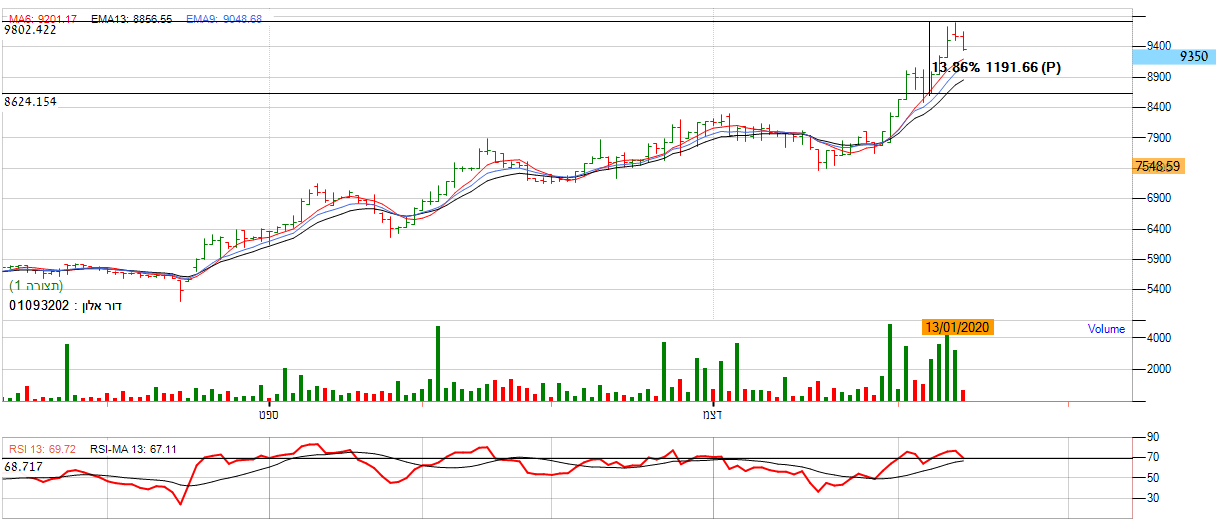Select the 13.86% 1191.66 (P) measurement label
1216x526 pixels.
click(996, 68)
